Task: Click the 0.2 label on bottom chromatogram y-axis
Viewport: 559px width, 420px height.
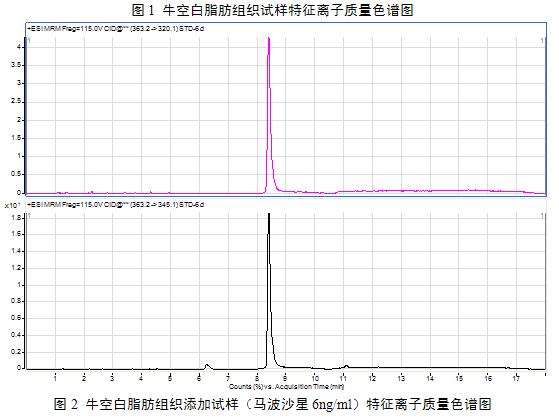Action: coord(16,352)
